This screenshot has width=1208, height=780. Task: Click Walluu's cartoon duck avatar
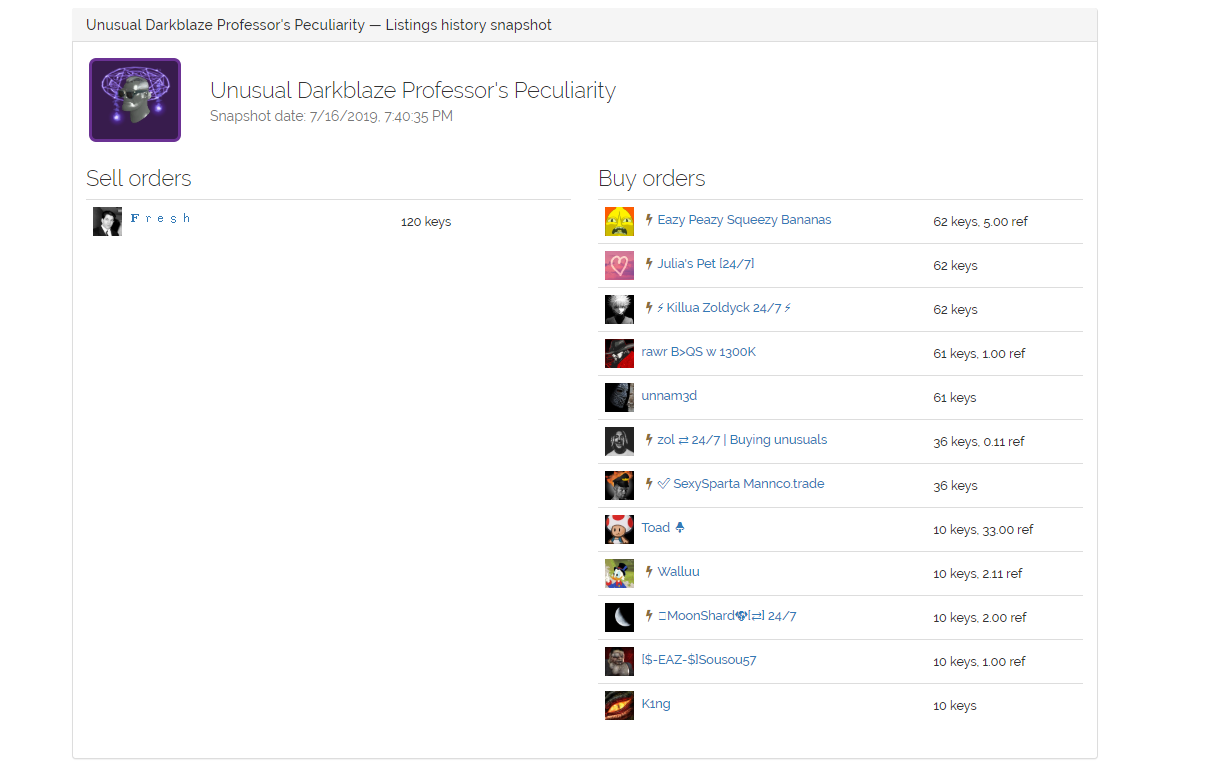click(619, 574)
